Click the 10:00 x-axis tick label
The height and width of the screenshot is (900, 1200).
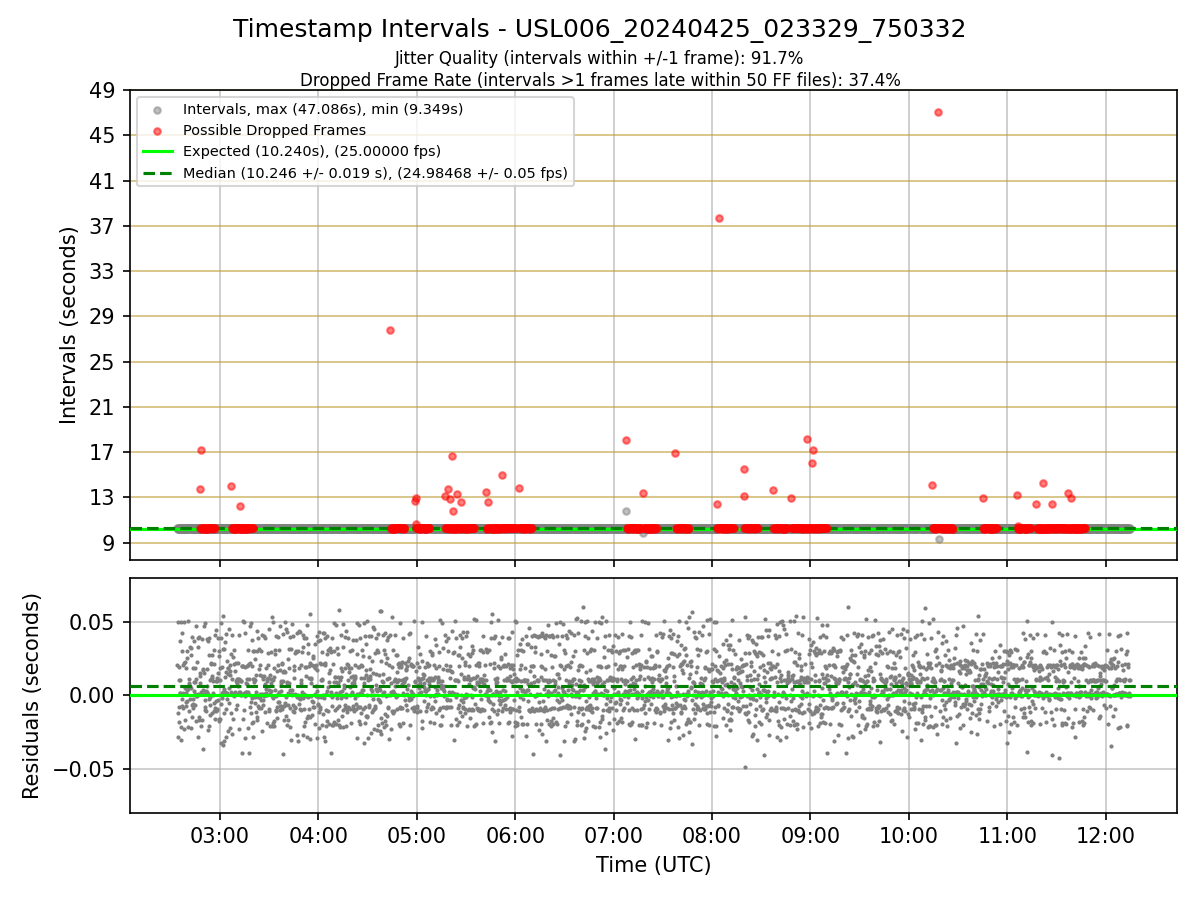pyautogui.click(x=908, y=837)
